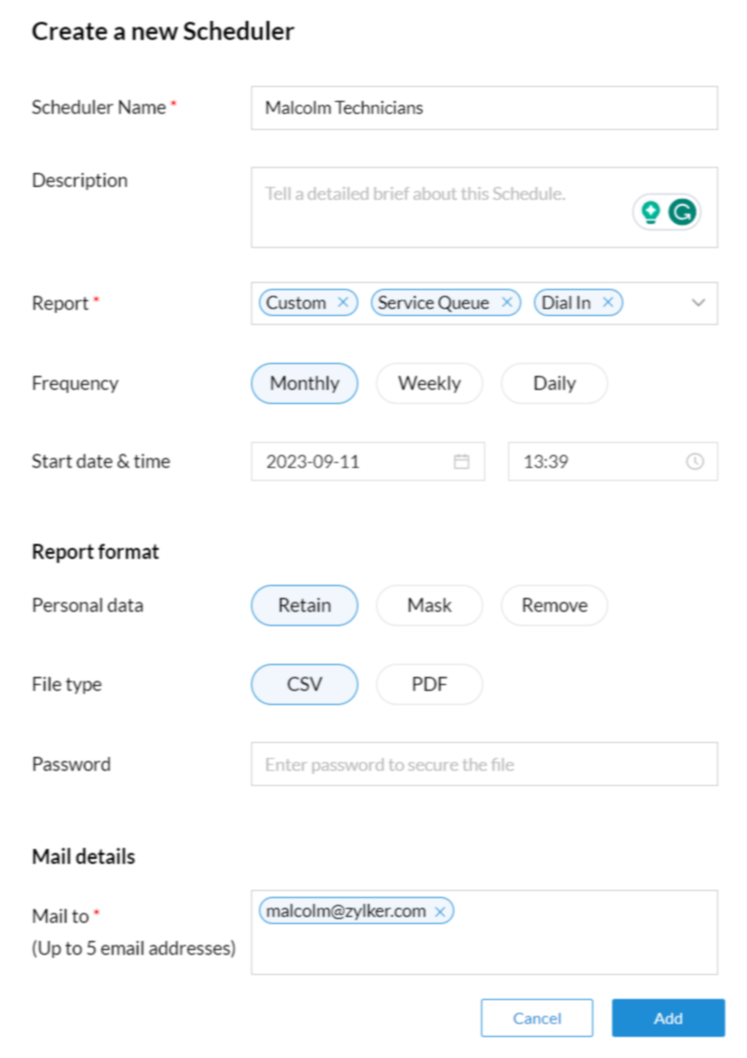
Task: Select PDF file type
Action: tap(429, 685)
